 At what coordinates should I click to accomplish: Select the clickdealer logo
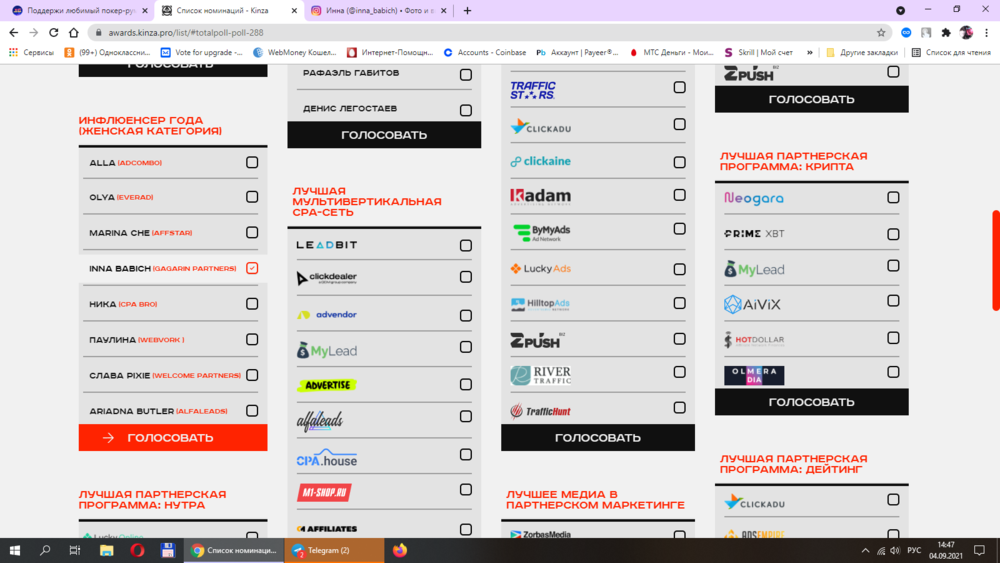[327, 278]
